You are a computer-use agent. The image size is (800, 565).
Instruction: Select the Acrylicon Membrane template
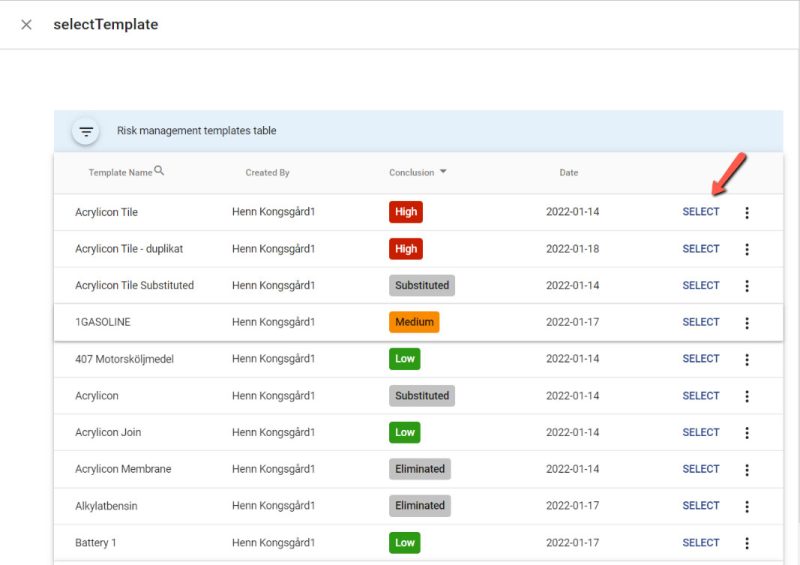tap(701, 469)
